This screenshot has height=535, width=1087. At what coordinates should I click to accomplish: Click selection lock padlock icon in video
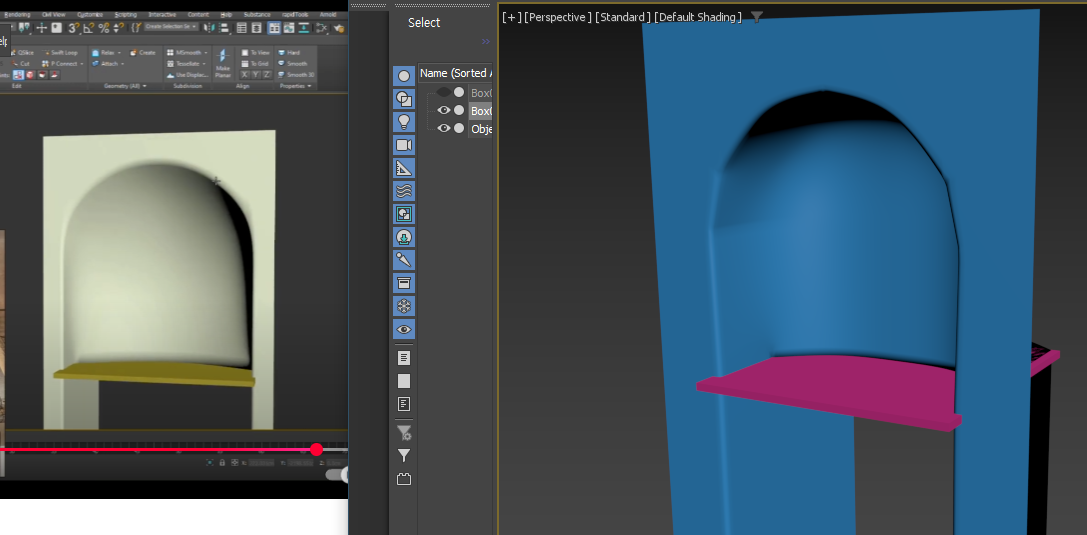pyautogui.click(x=223, y=462)
